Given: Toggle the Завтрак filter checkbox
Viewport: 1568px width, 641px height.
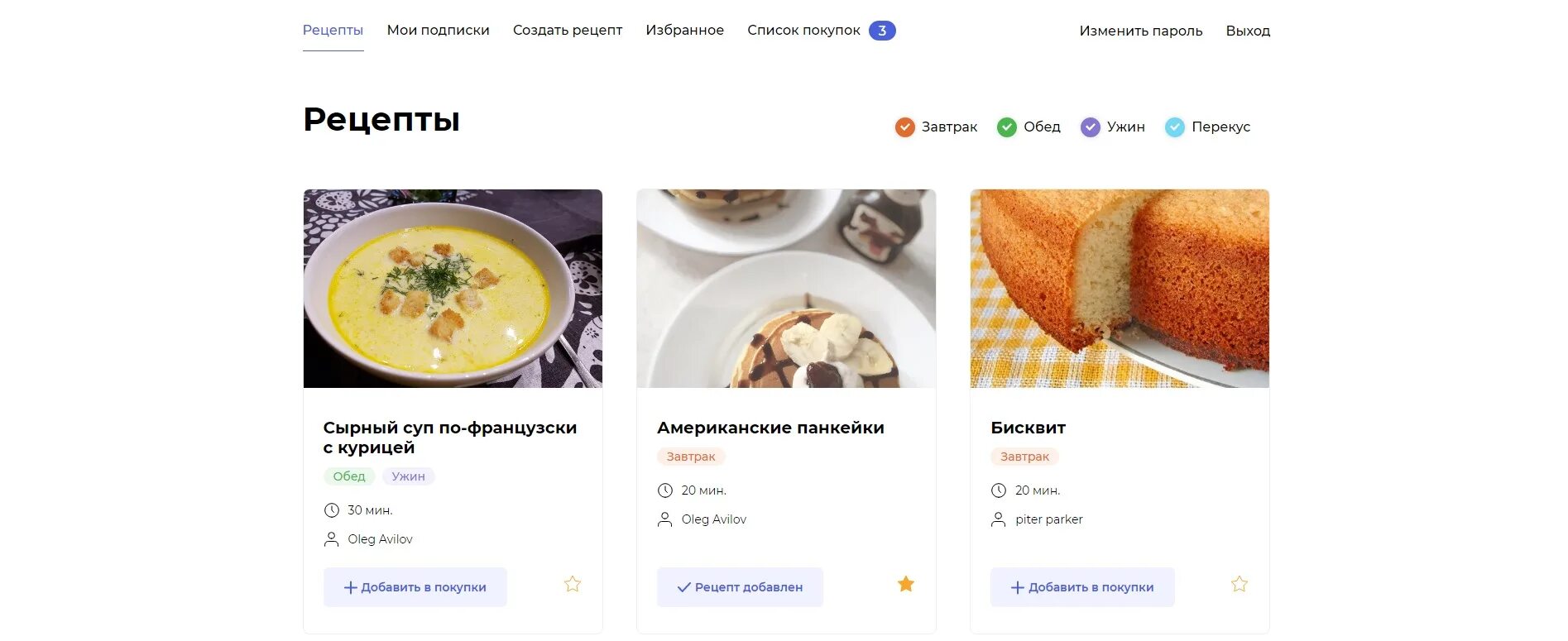Looking at the screenshot, I should pos(905,127).
